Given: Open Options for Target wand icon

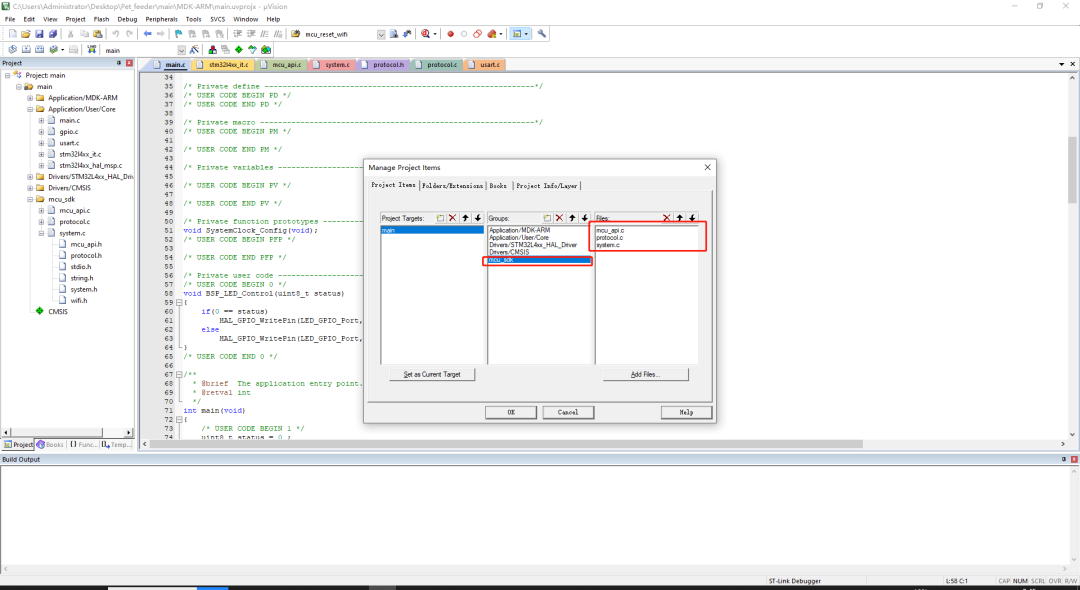Looking at the screenshot, I should (194, 50).
